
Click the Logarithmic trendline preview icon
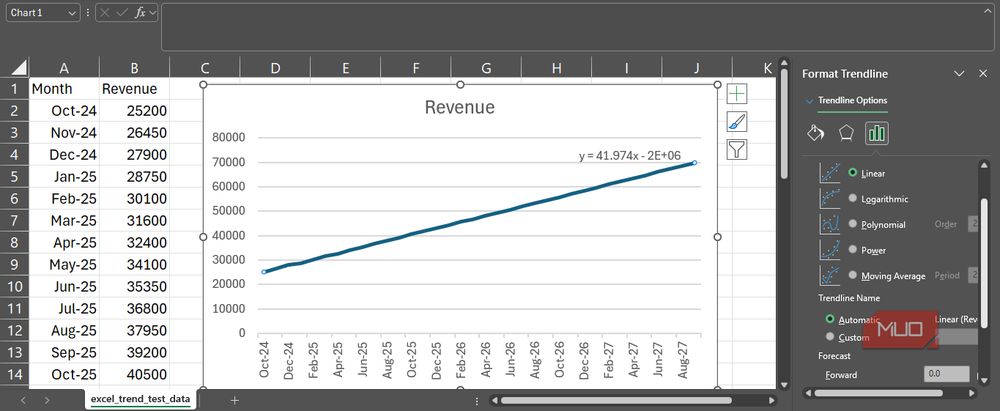point(830,198)
